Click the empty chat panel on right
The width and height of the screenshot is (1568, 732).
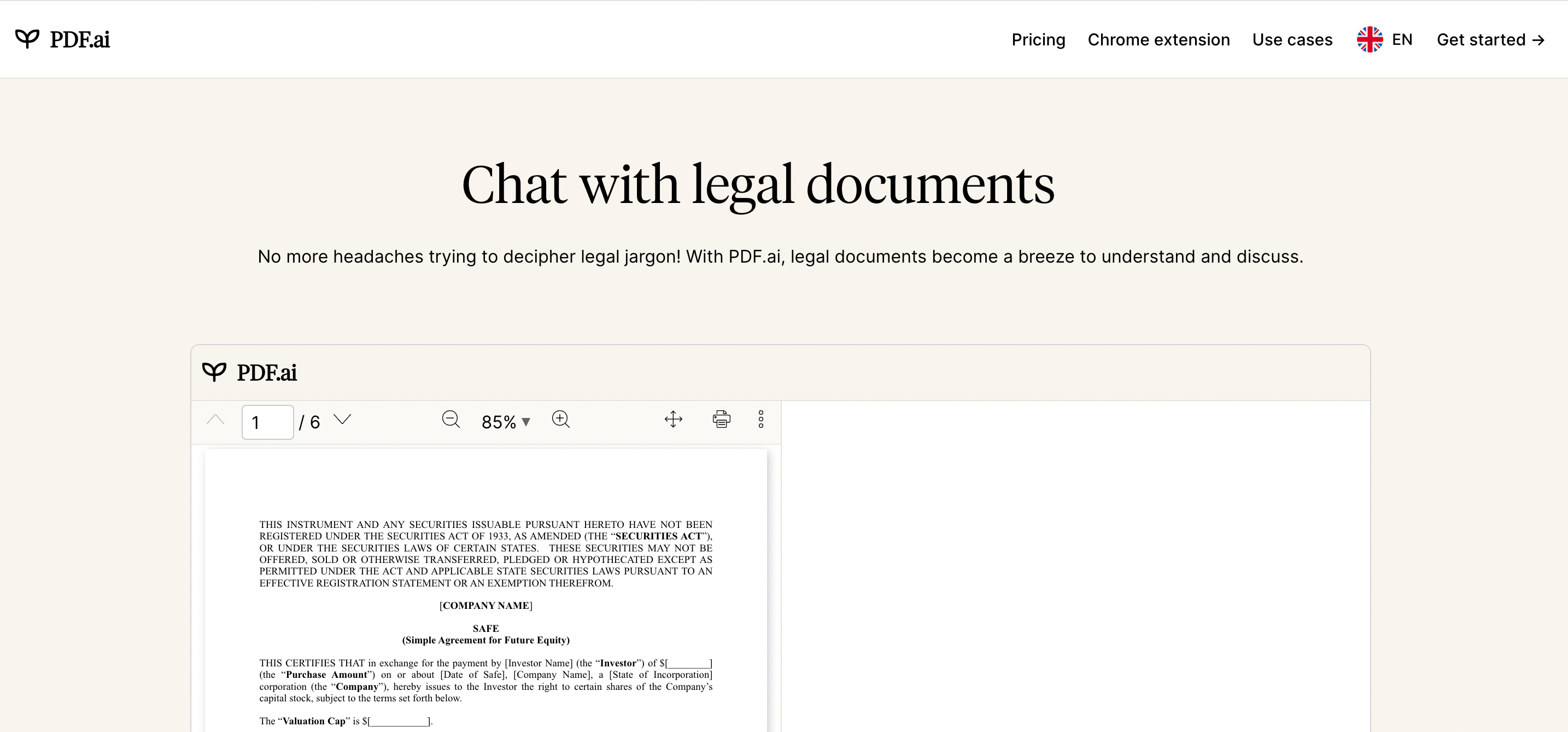pyautogui.click(x=1075, y=566)
